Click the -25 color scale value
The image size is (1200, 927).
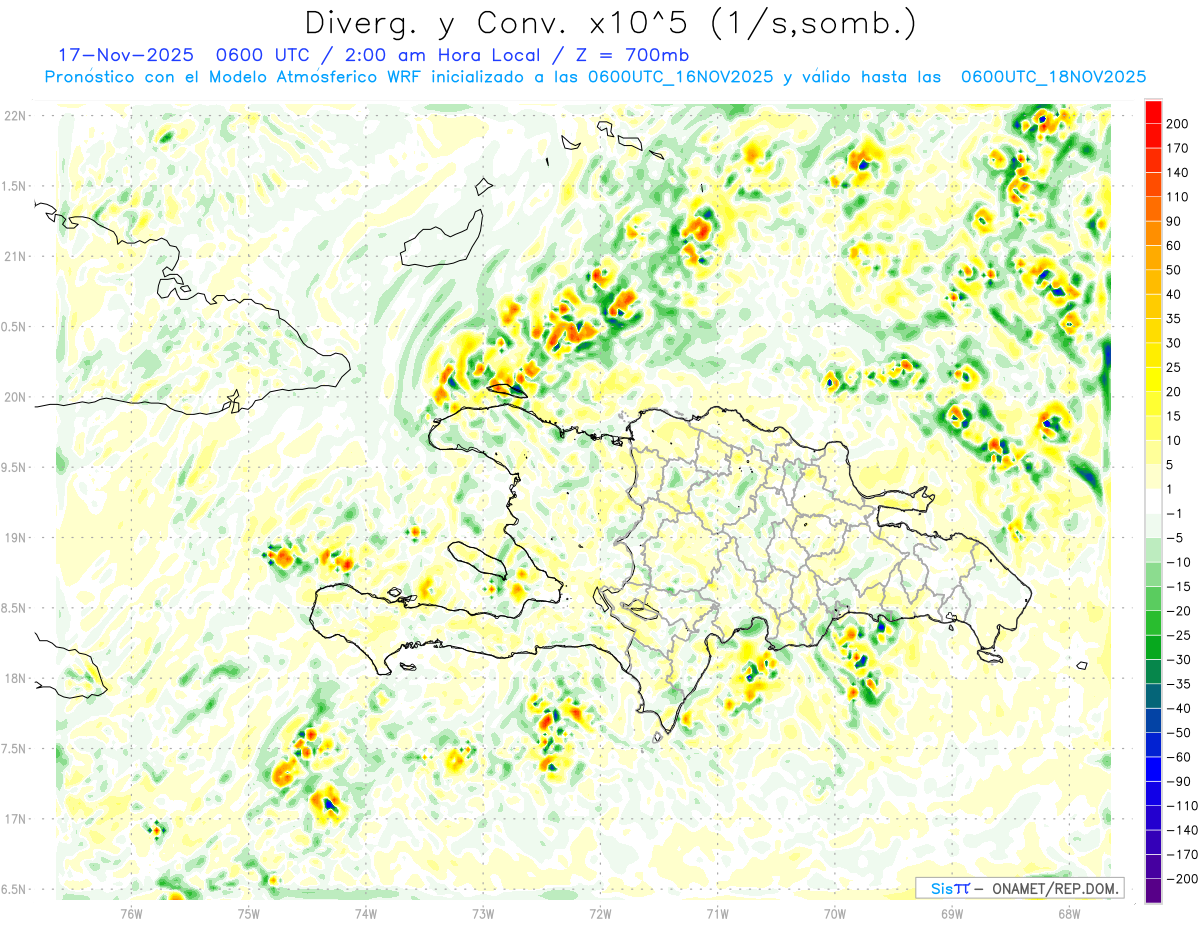point(1180,635)
